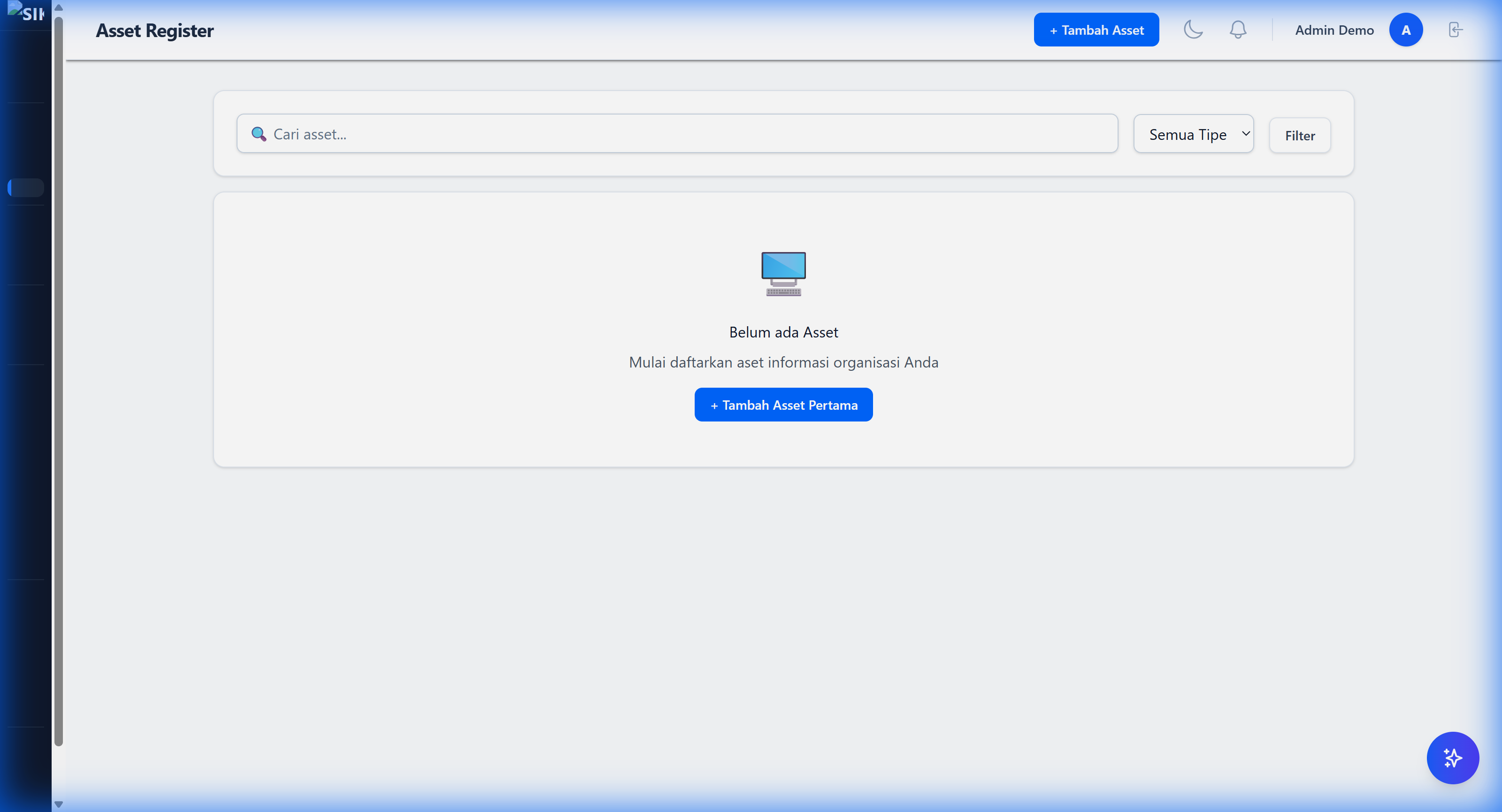This screenshot has width=1502, height=812.
Task: Click the chevron on Semua Tipe select
Action: [x=1245, y=133]
